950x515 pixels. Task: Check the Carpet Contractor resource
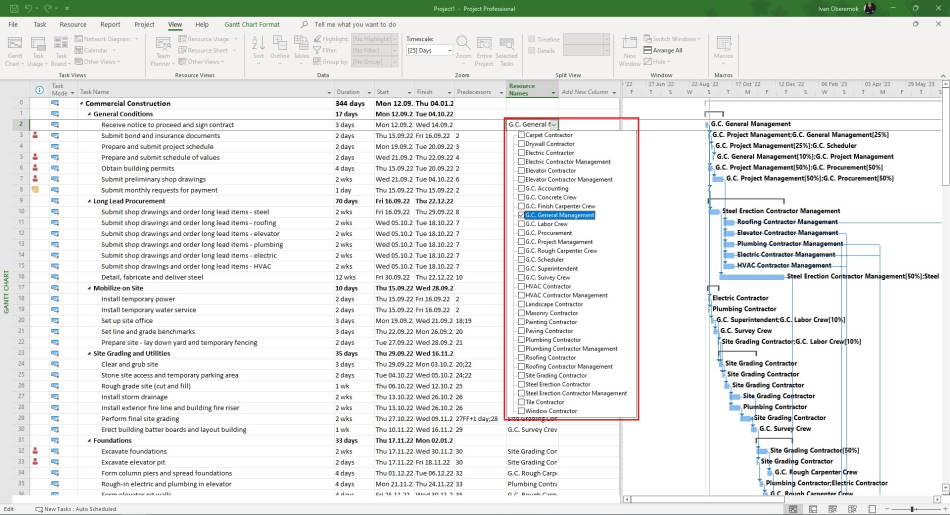tap(522, 135)
